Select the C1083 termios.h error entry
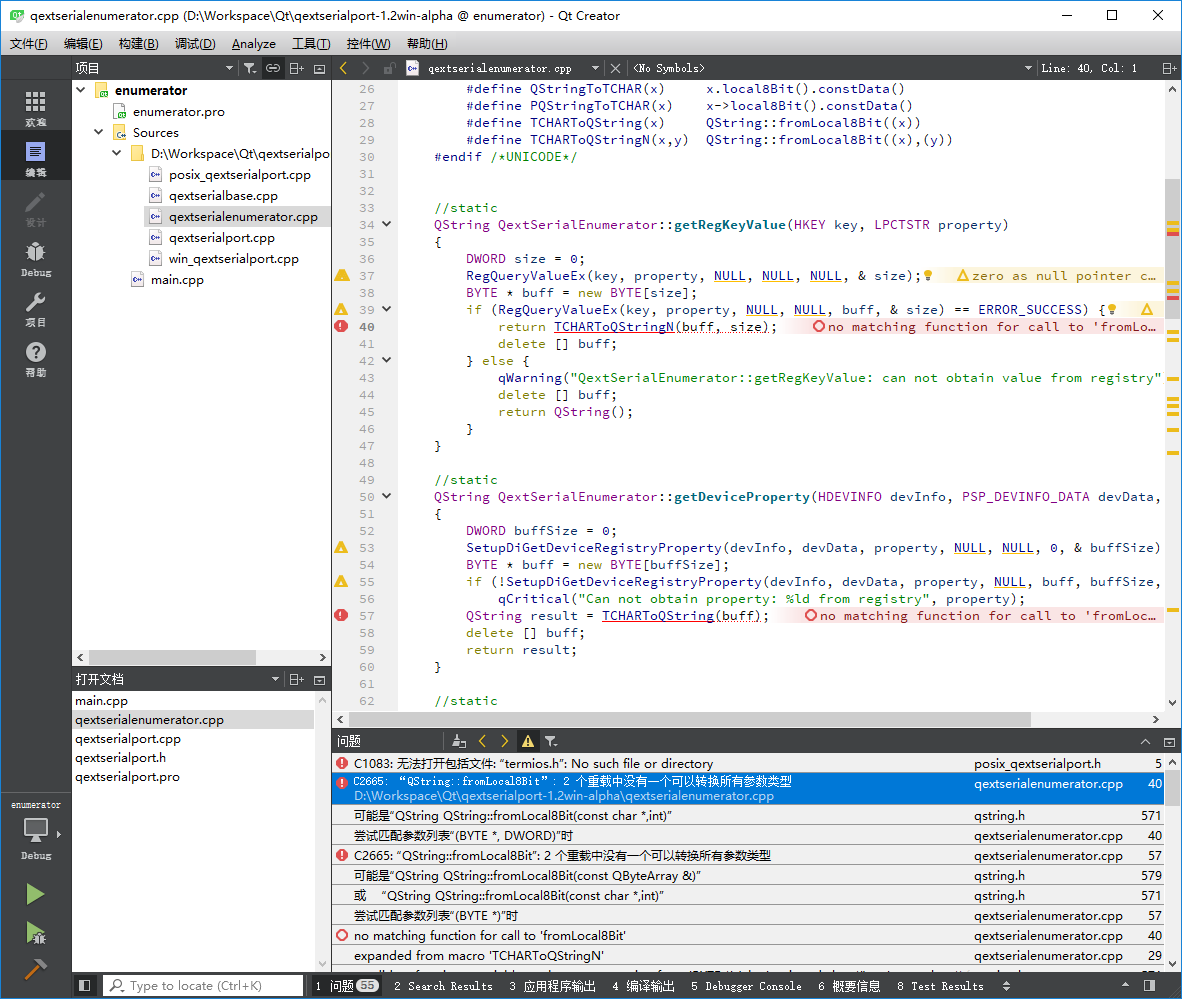Viewport: 1182px width, 999px height. coord(533,763)
